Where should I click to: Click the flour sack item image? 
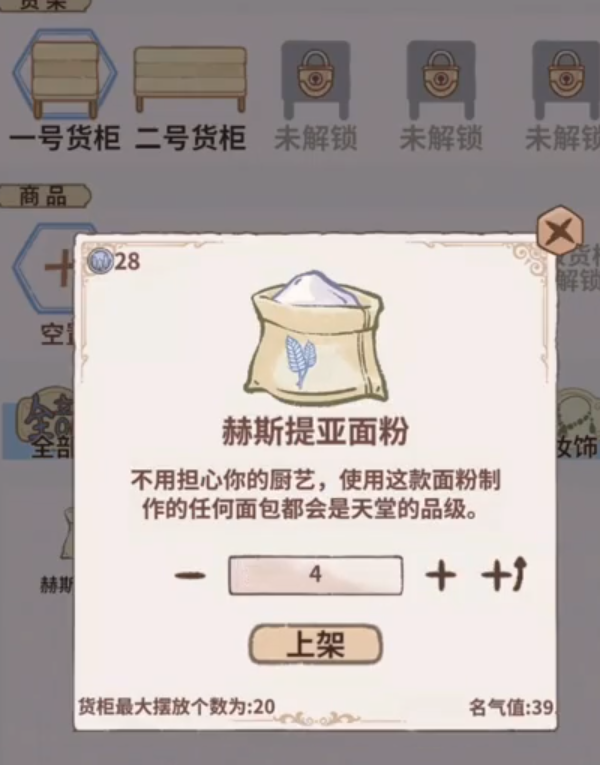[316, 337]
